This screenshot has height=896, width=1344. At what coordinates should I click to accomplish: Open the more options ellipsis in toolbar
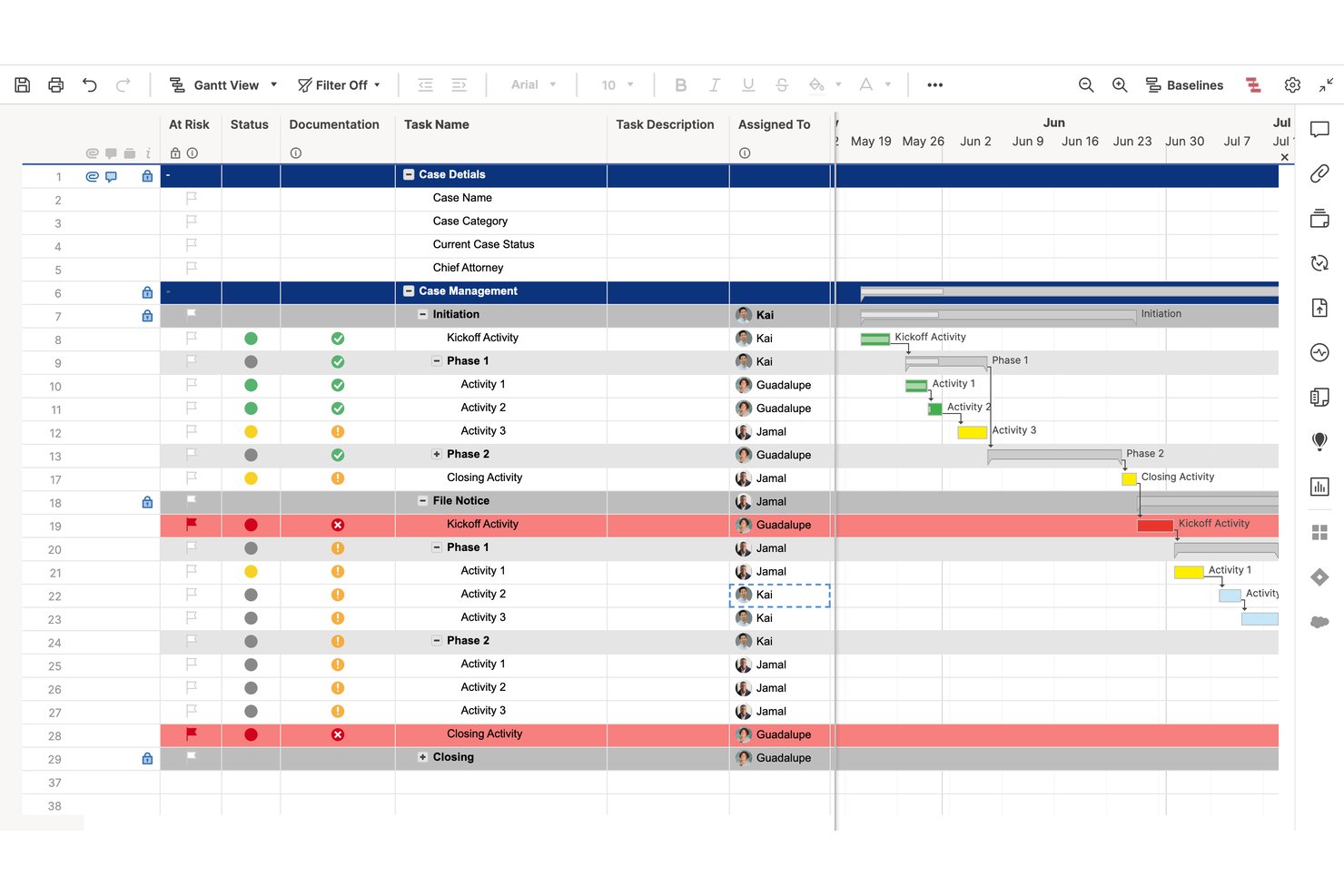click(x=934, y=84)
